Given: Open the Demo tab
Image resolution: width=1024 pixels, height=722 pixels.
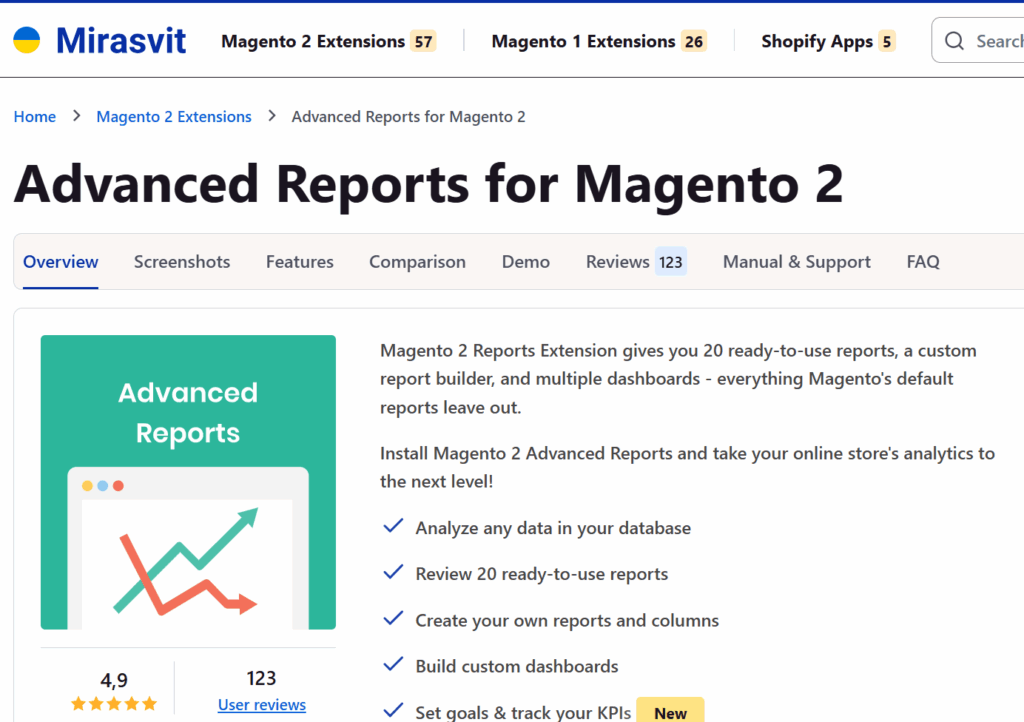Looking at the screenshot, I should (526, 262).
